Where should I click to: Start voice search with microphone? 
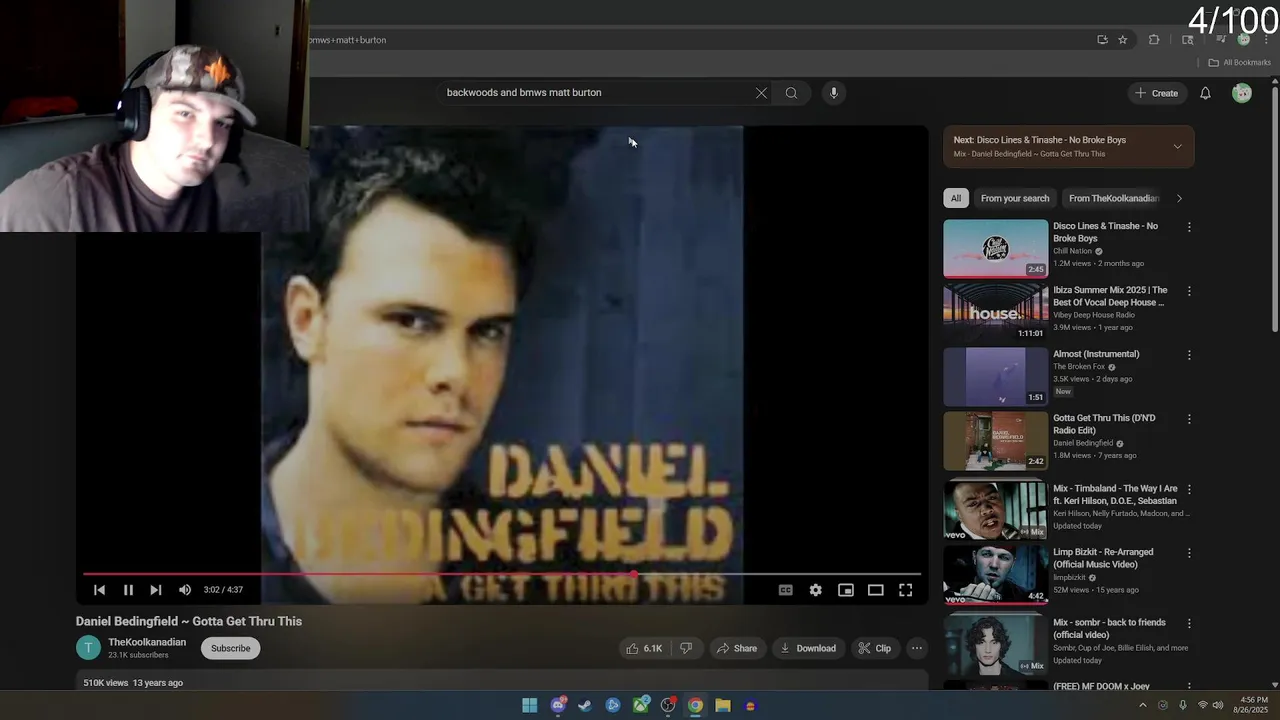[x=834, y=93]
